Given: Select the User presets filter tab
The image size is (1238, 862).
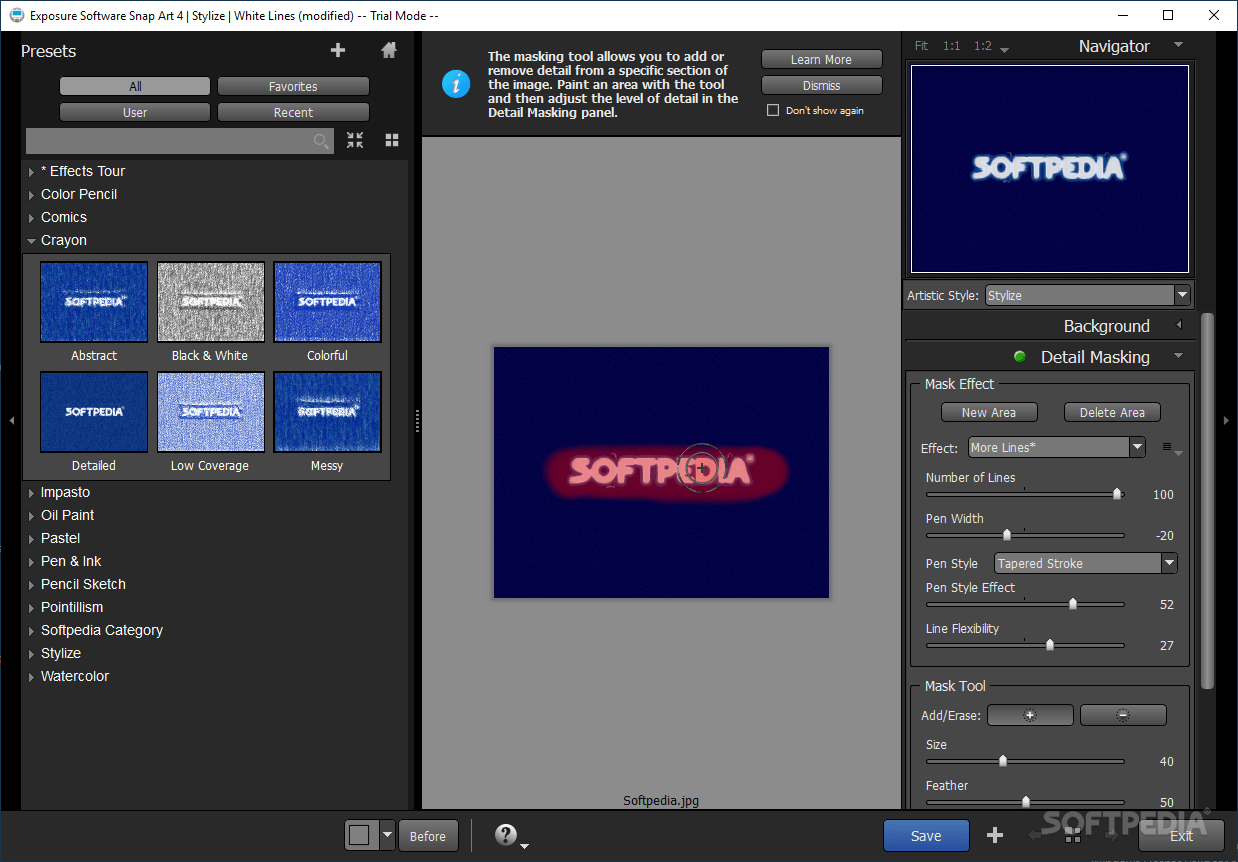Looking at the screenshot, I should pyautogui.click(x=135, y=113).
